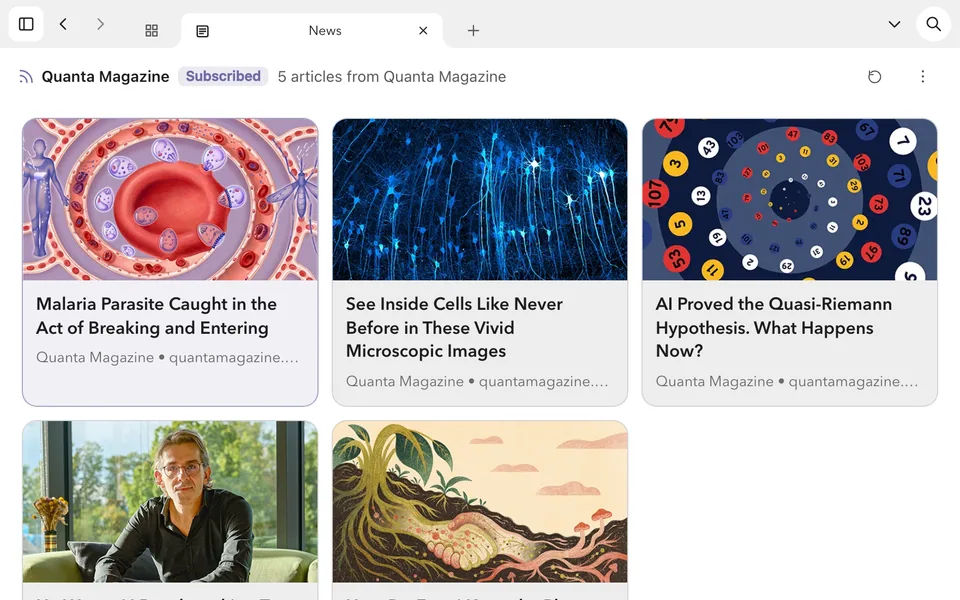Go back with the left arrow
This screenshot has height=600, width=960.
(63, 24)
